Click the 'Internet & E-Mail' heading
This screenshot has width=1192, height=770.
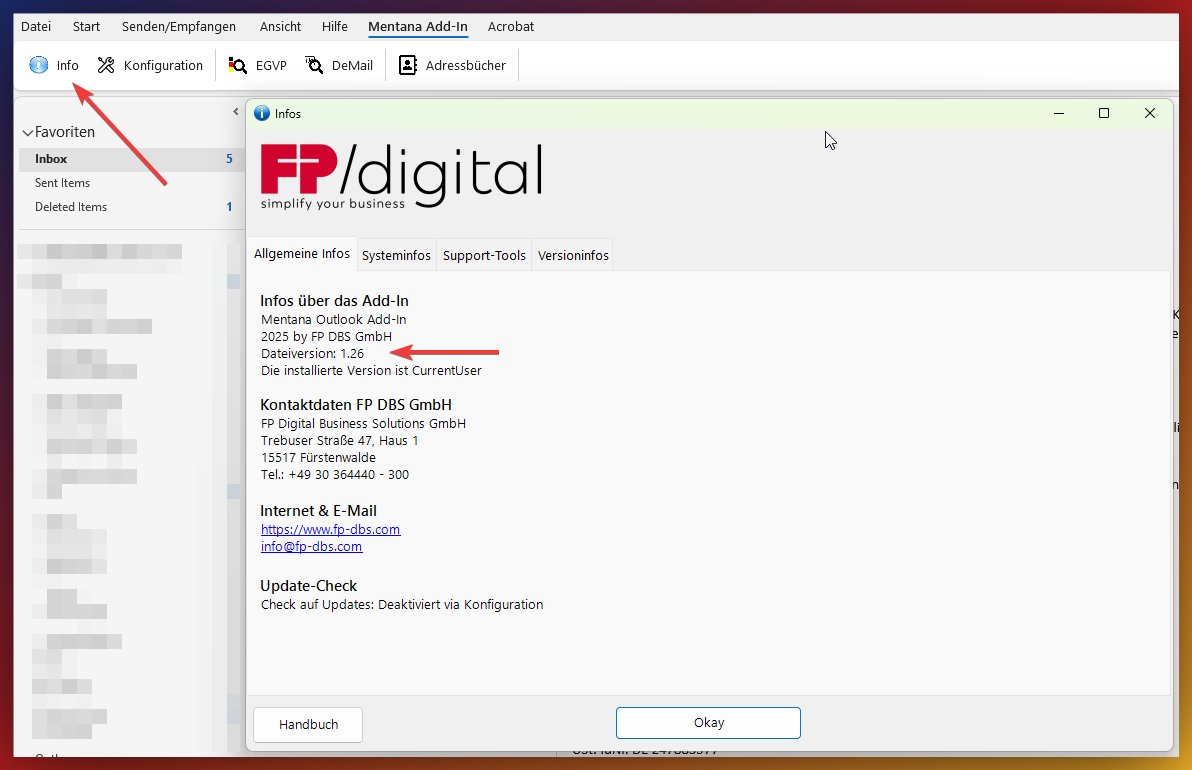click(x=319, y=511)
